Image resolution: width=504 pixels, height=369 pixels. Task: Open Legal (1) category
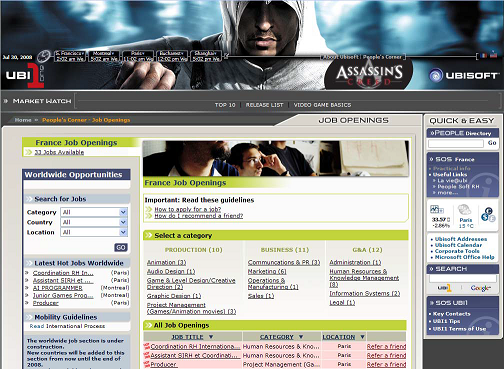pos(342,303)
